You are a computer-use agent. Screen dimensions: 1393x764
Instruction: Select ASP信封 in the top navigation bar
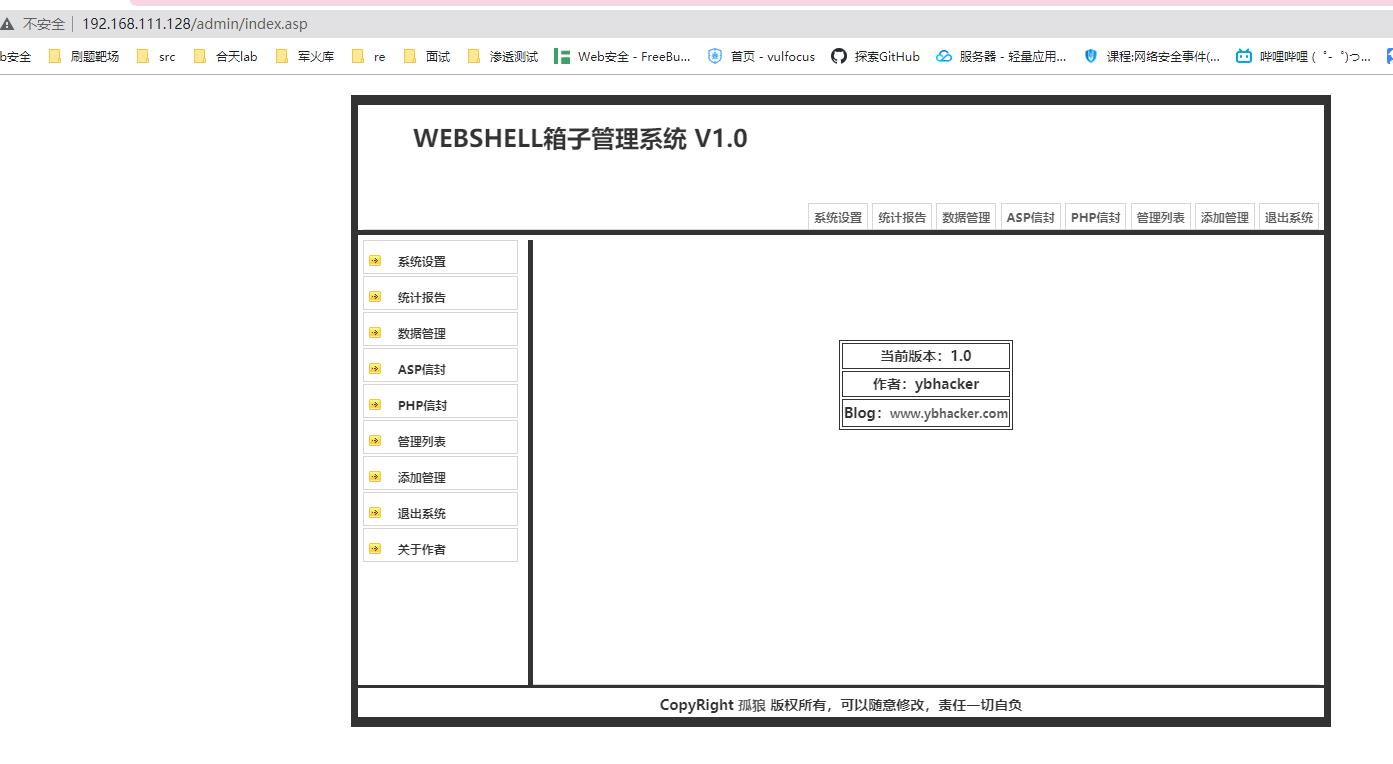point(1031,217)
